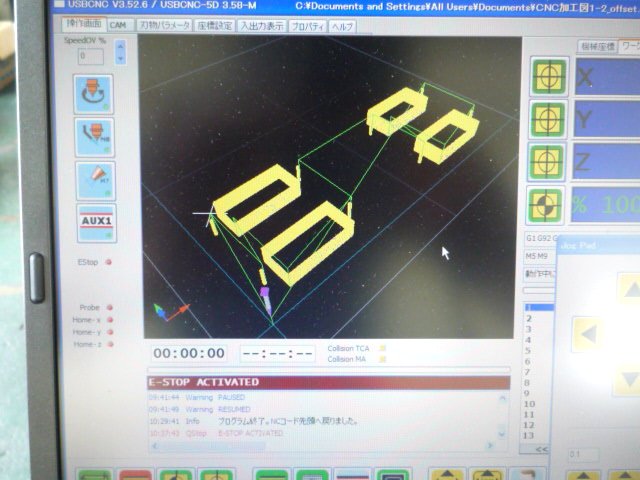Click the SpeedOV % value field
This screenshot has height=480, width=640.
click(93, 58)
